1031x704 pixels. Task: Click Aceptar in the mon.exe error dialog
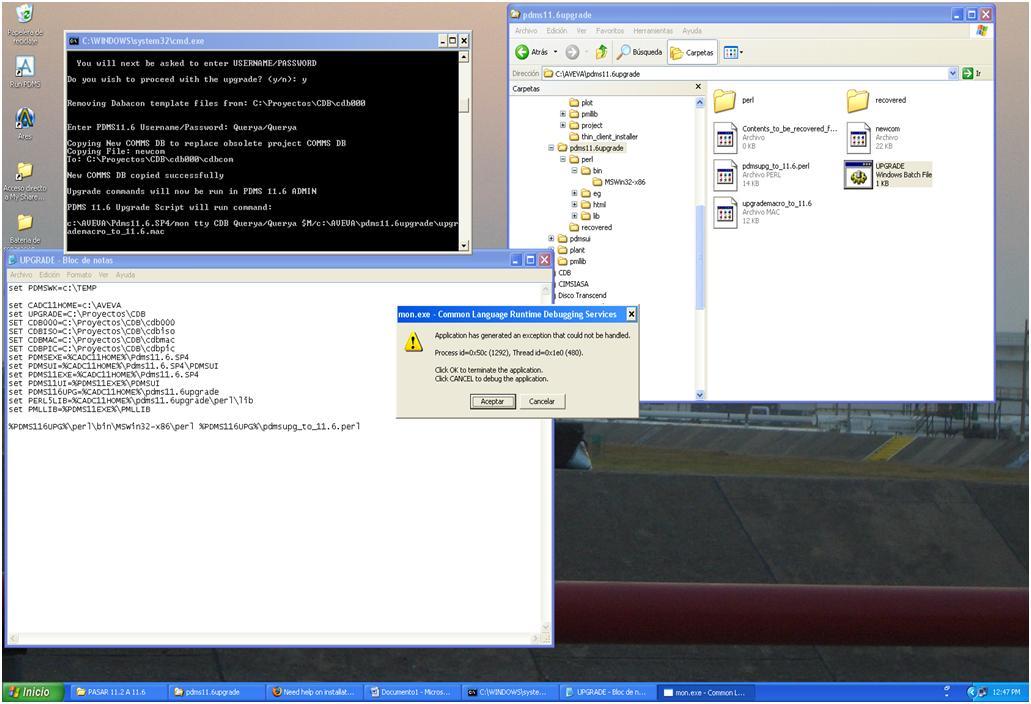tap(492, 401)
